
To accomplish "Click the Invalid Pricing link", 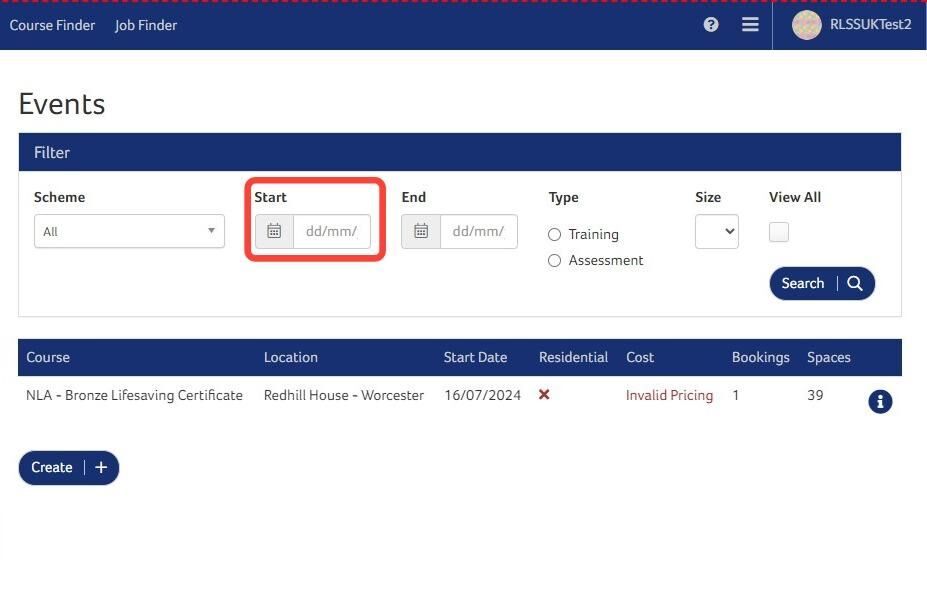I will [669, 396].
